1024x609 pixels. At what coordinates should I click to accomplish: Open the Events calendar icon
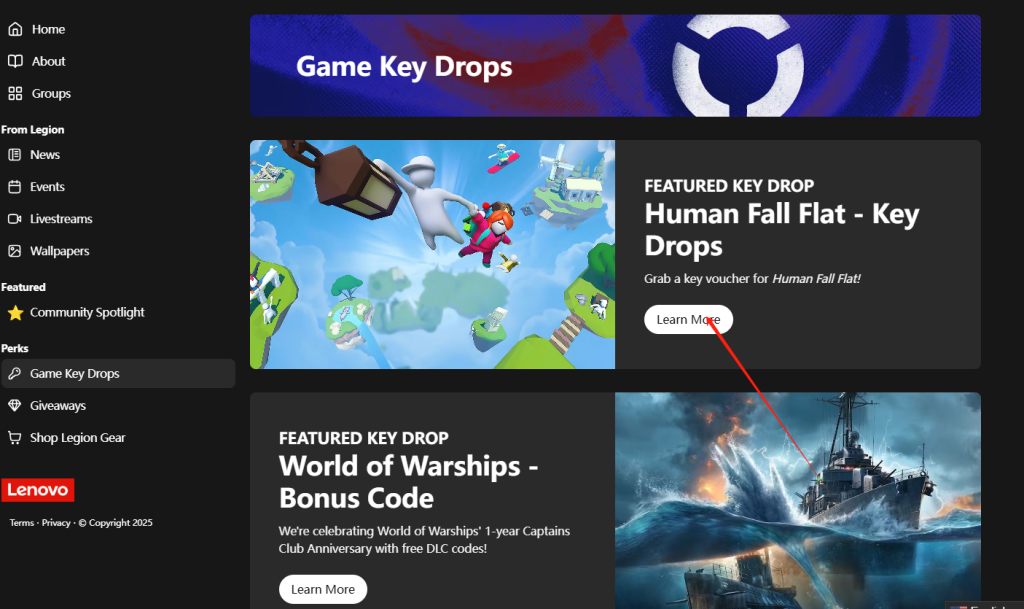point(14,187)
